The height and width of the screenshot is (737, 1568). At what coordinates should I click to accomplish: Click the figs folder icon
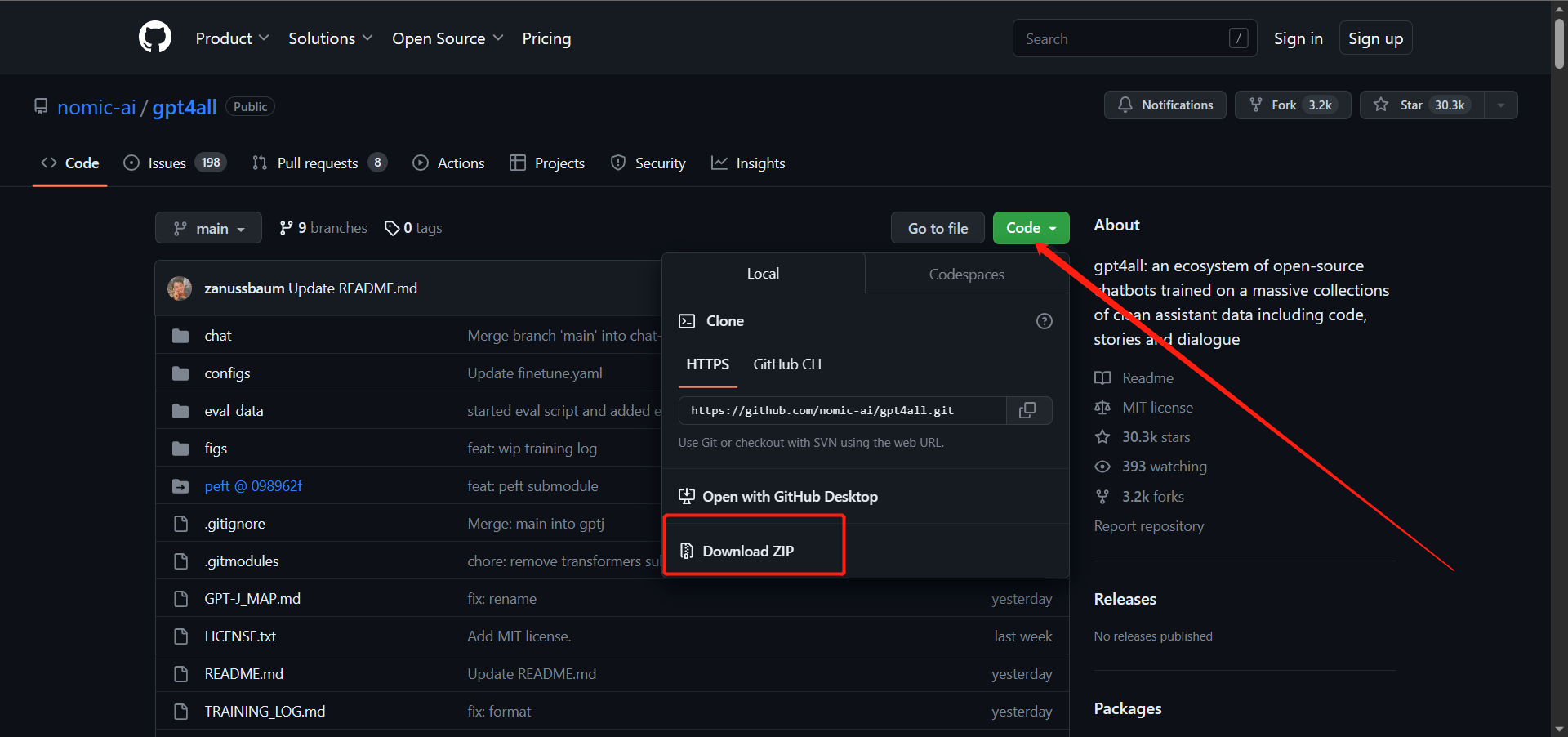180,449
